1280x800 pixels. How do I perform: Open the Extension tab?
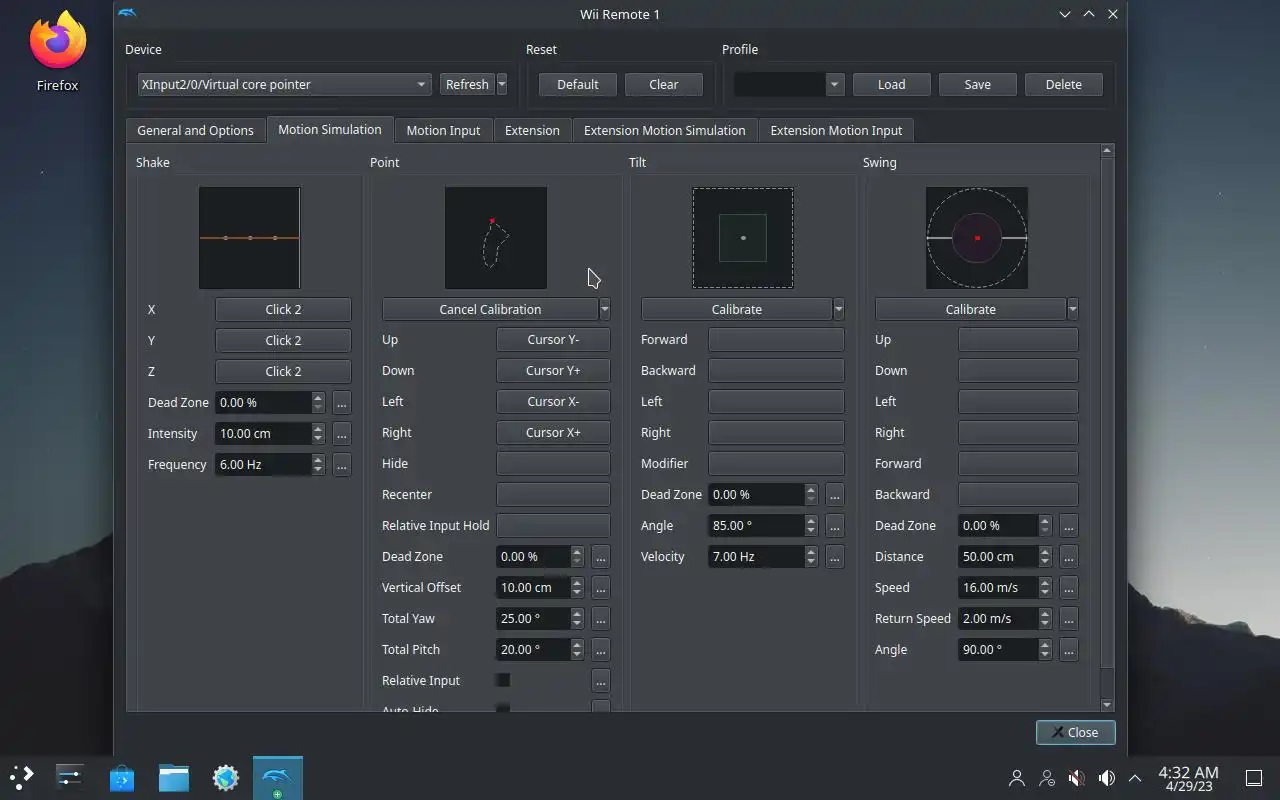532,130
